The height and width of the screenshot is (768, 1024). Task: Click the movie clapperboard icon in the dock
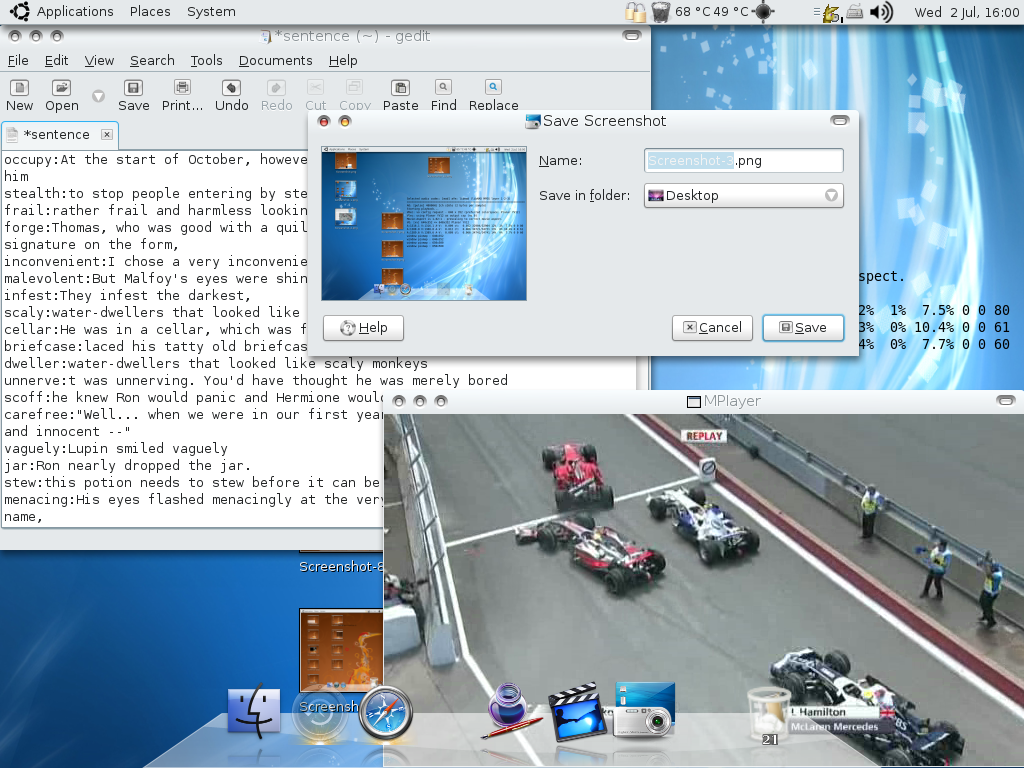(577, 712)
